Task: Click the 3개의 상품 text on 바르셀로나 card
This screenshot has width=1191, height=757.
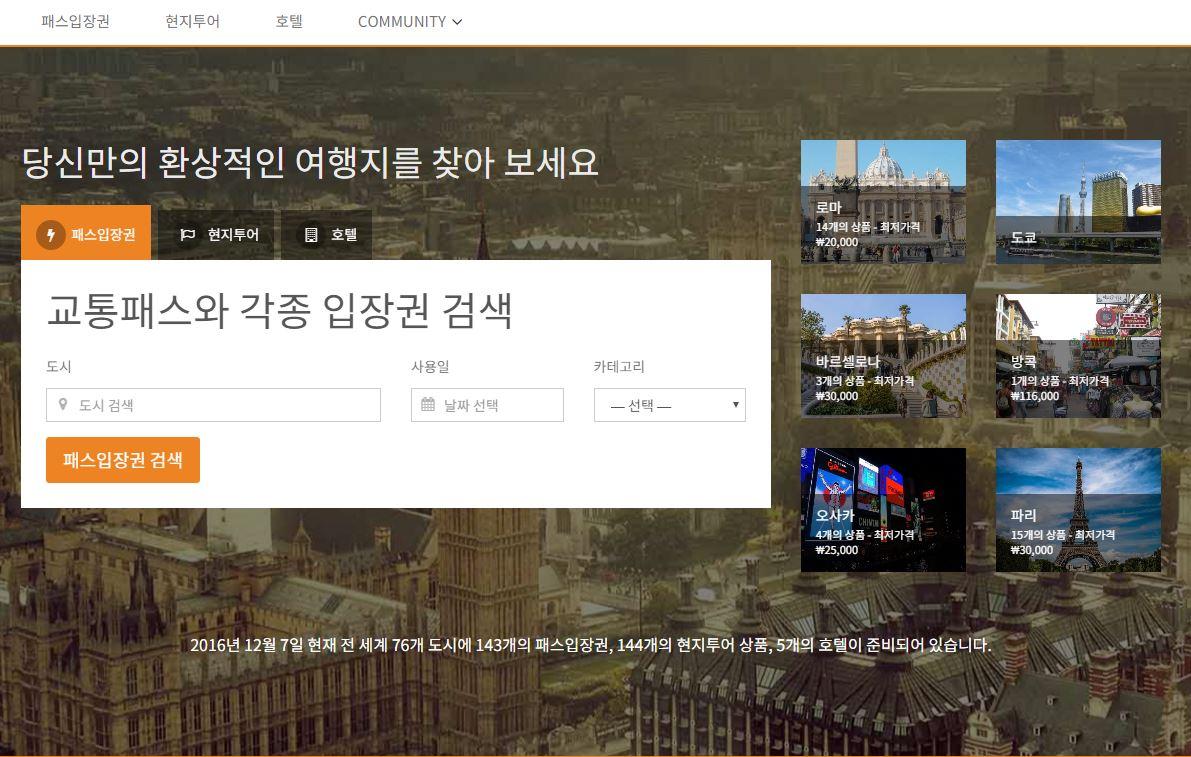Action: (x=840, y=380)
